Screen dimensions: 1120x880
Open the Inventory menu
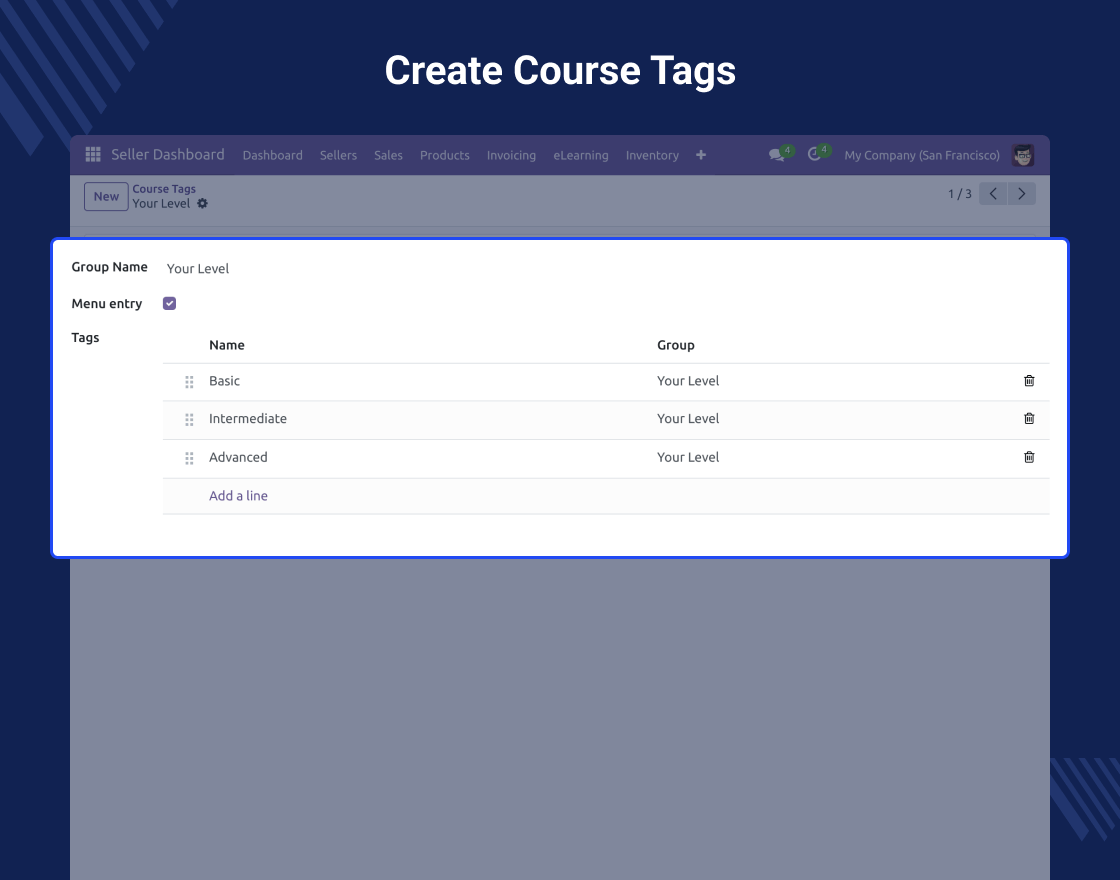point(652,155)
